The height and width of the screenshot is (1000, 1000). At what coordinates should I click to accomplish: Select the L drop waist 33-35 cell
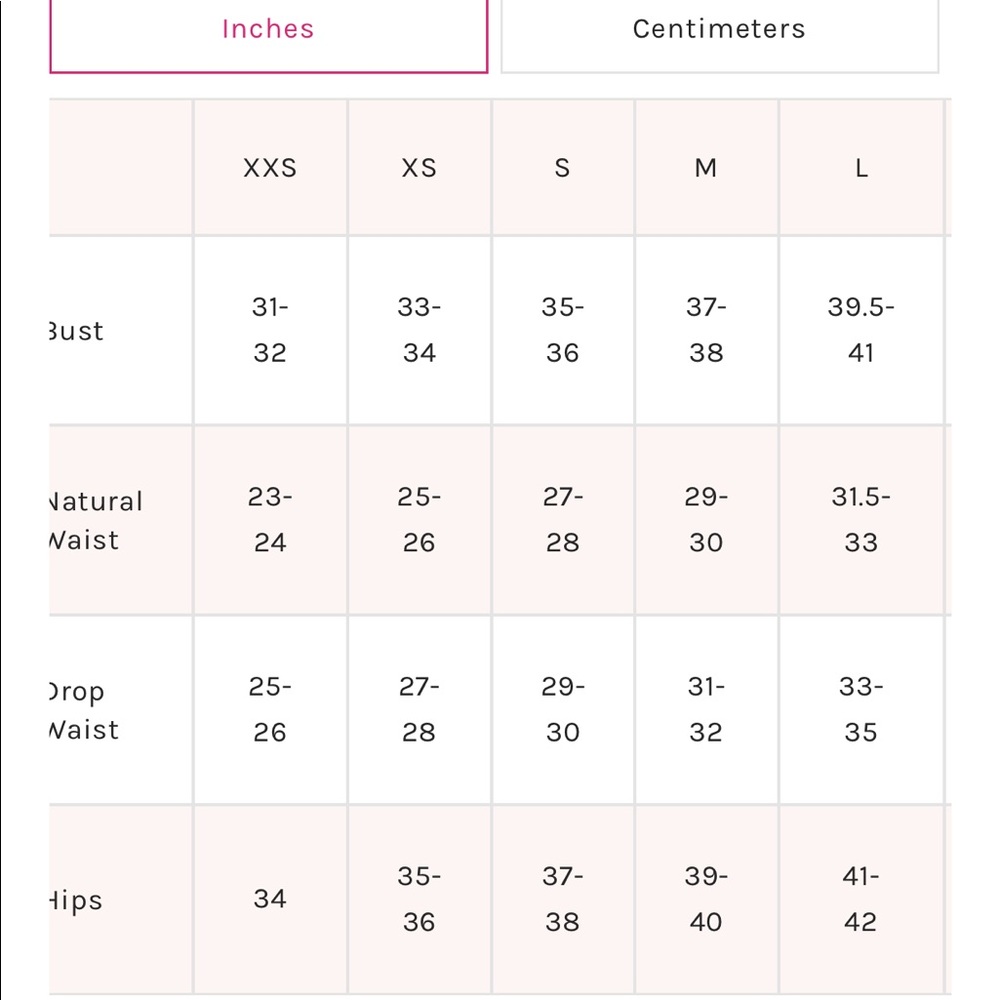point(862,710)
